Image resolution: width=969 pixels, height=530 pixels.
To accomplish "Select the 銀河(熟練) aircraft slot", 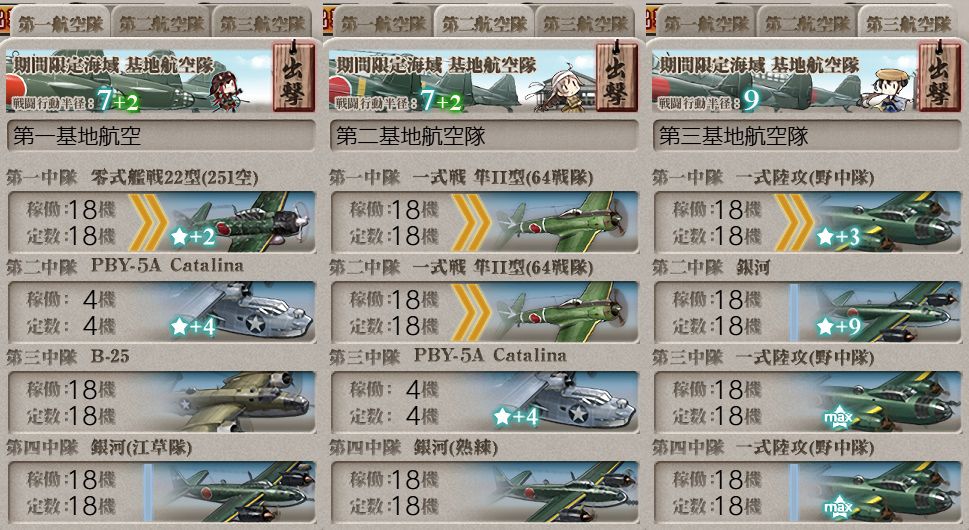I will tap(484, 492).
